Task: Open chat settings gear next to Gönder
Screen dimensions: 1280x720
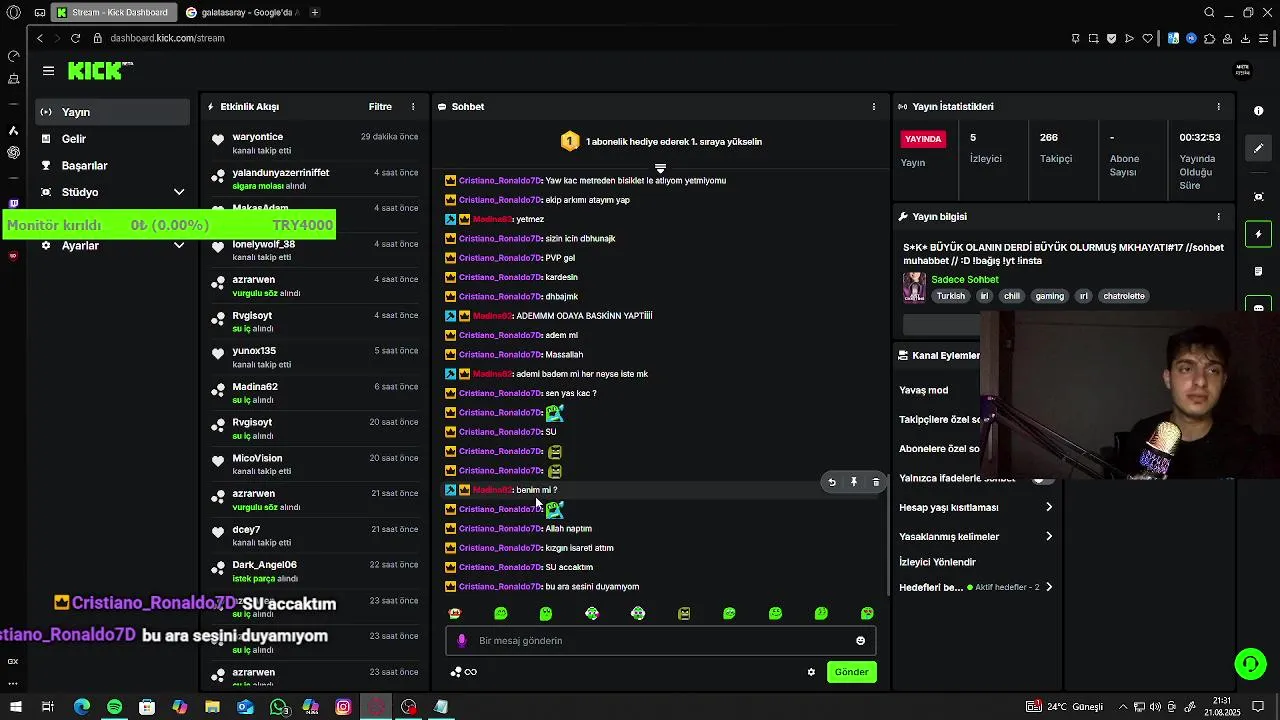Action: (811, 672)
